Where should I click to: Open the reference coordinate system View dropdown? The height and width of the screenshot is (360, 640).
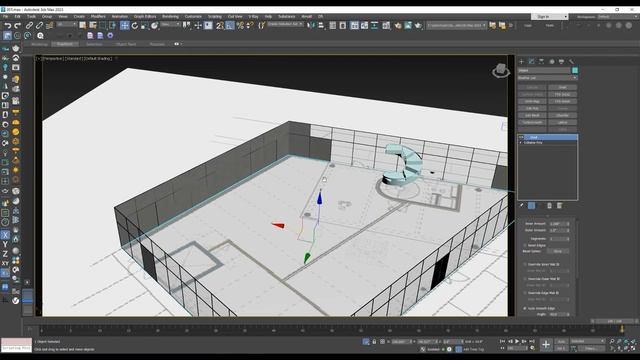pos(170,25)
